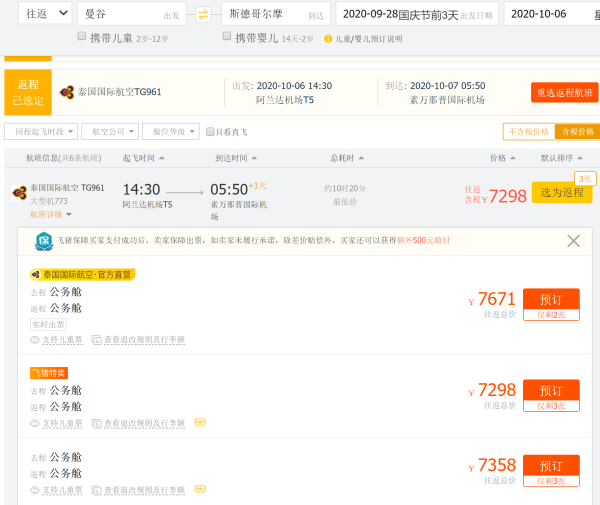The width and height of the screenshot is (600, 505).
Task: Tick the 携带婴儿 checkbox
Action: pos(227,36)
